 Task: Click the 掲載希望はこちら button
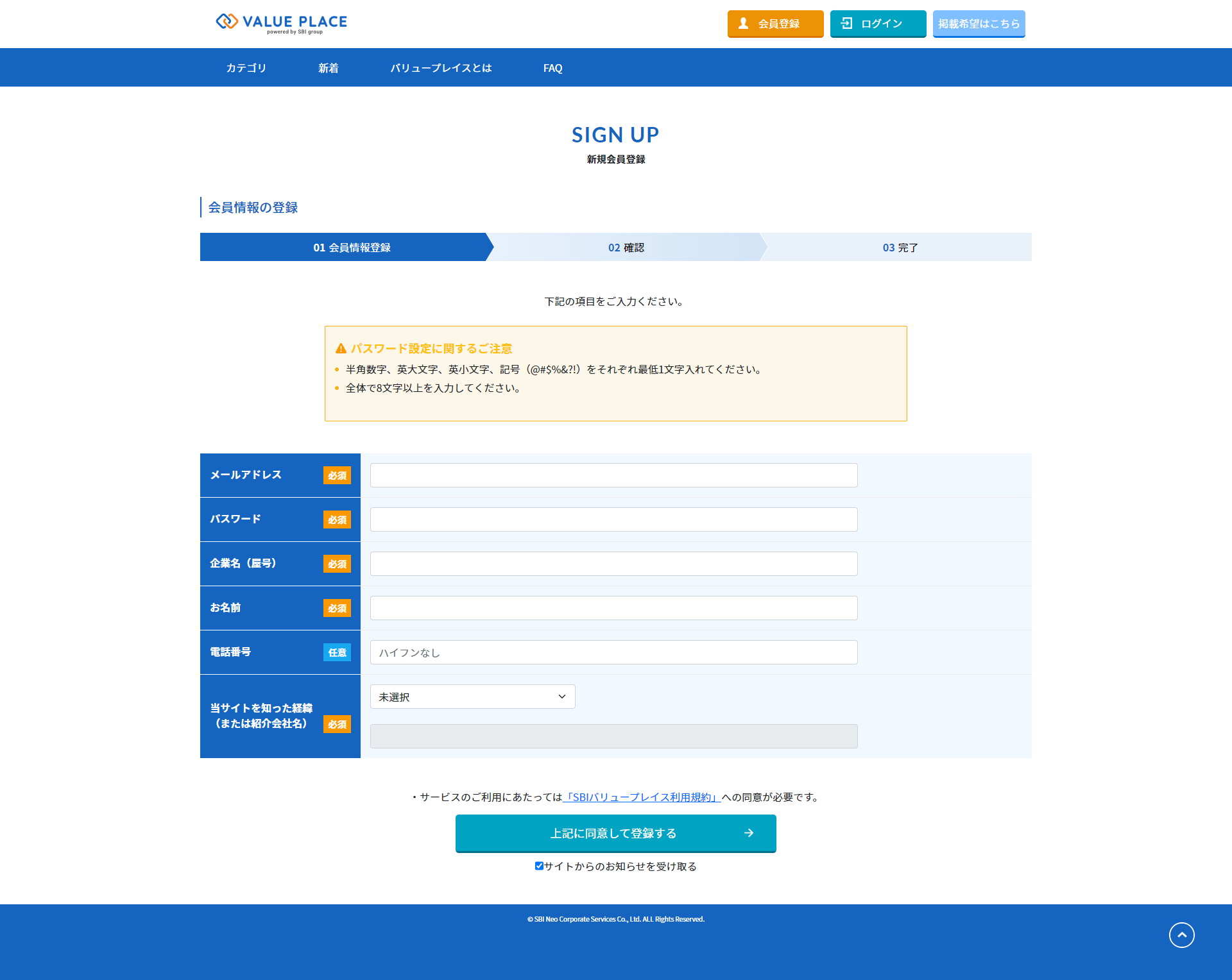tap(979, 24)
